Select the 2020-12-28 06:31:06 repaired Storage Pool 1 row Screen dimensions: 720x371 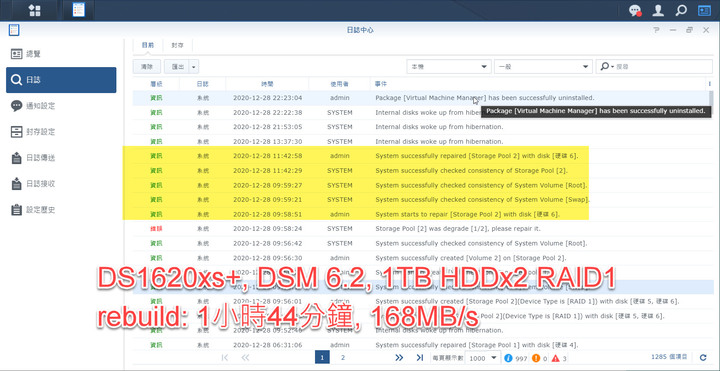coord(420,345)
